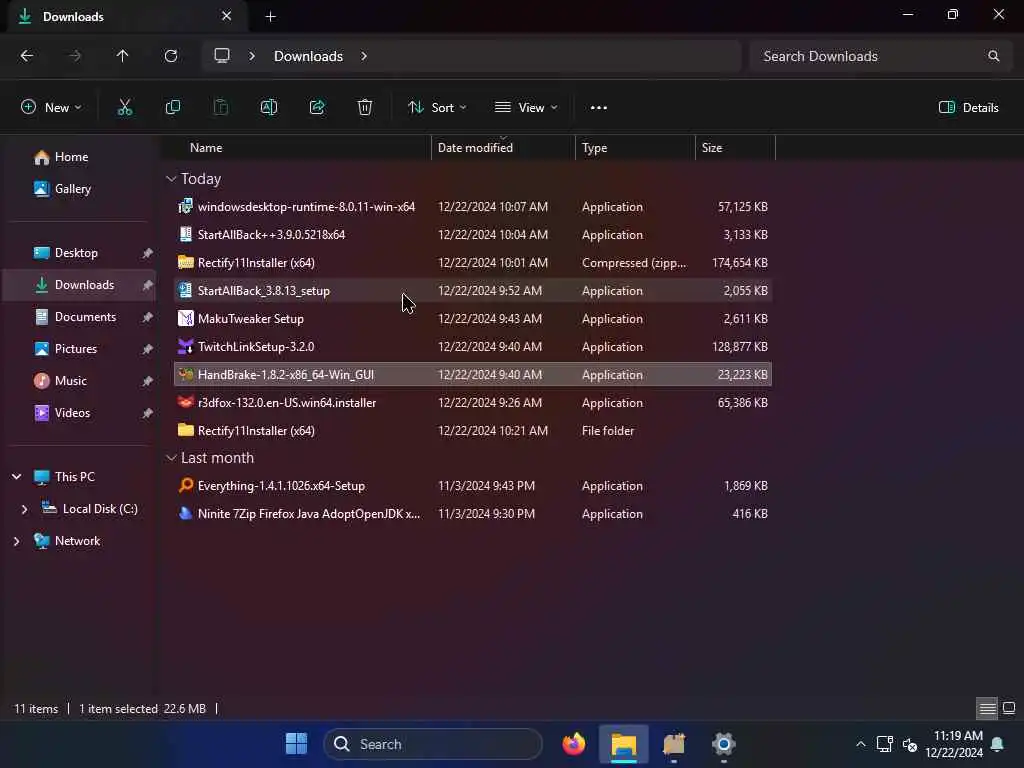Click the TwitchLinkSetup file icon

185,347
